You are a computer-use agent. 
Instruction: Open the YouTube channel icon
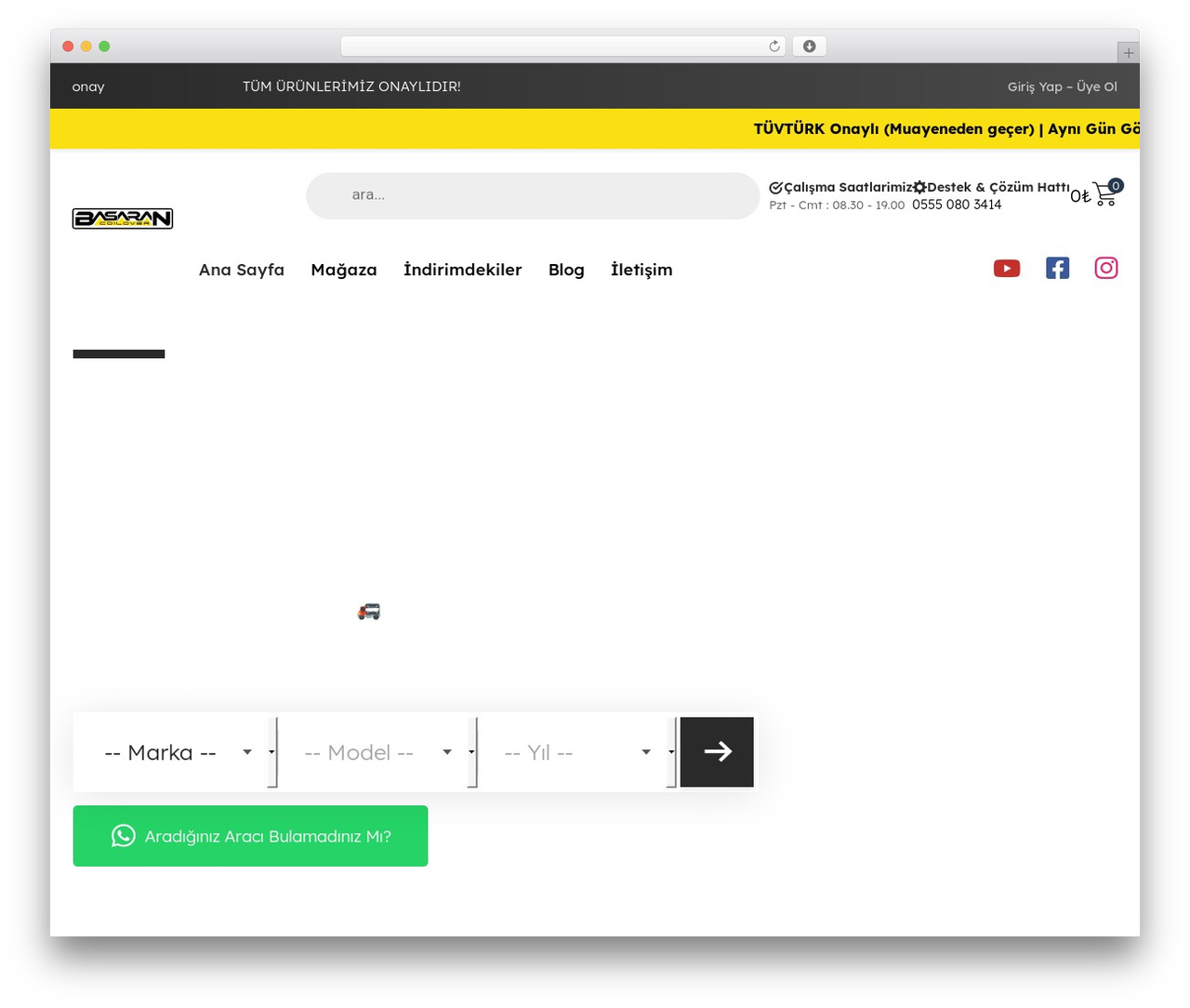point(1007,269)
